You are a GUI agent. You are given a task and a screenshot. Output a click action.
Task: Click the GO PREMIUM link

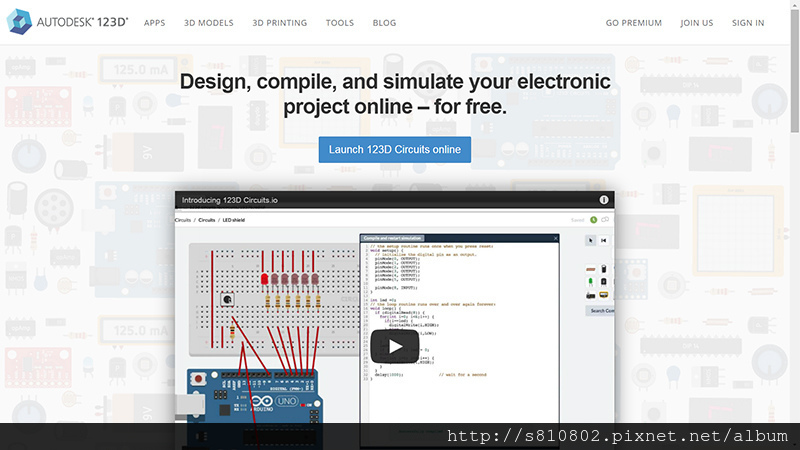pos(634,23)
